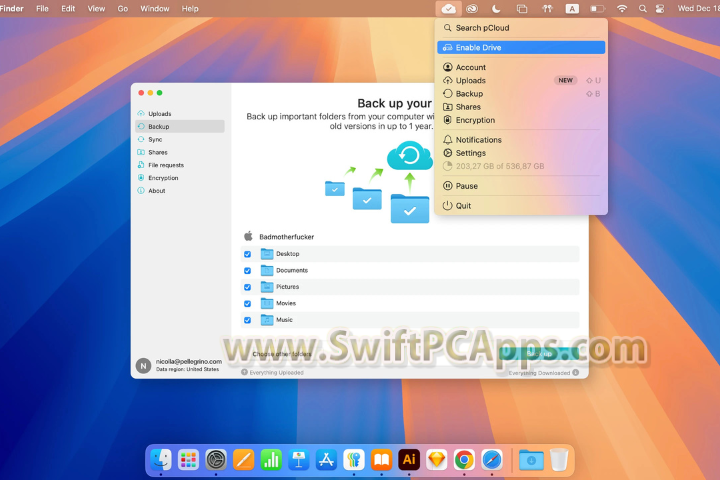Open the File menu in menu bar
Viewport: 720px width, 480px height.
coord(42,9)
